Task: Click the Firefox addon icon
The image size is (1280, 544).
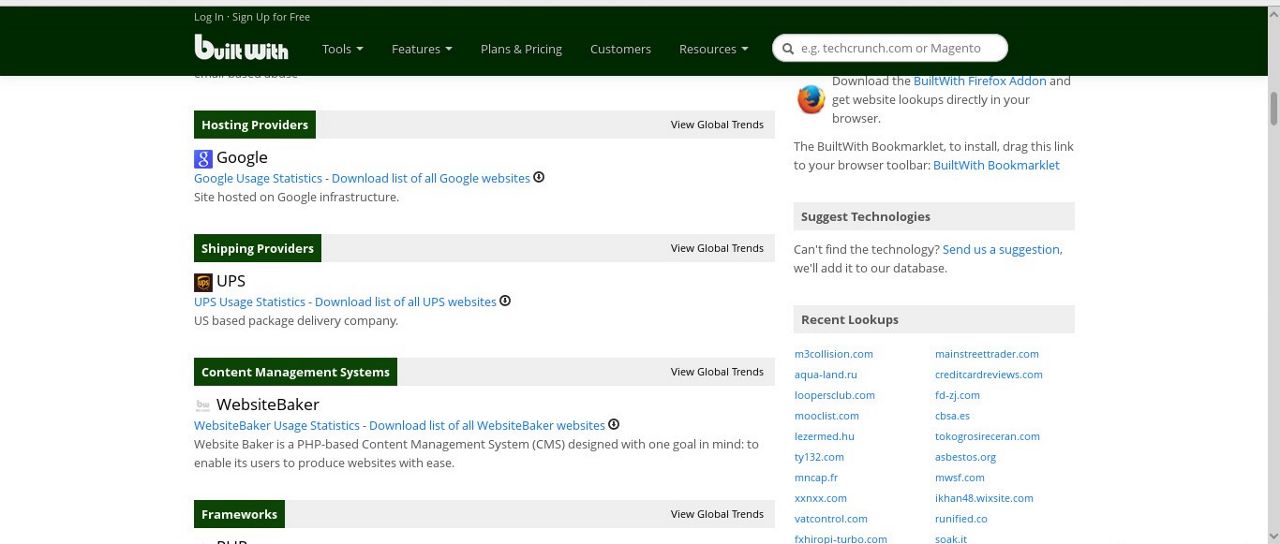Action: tap(811, 99)
